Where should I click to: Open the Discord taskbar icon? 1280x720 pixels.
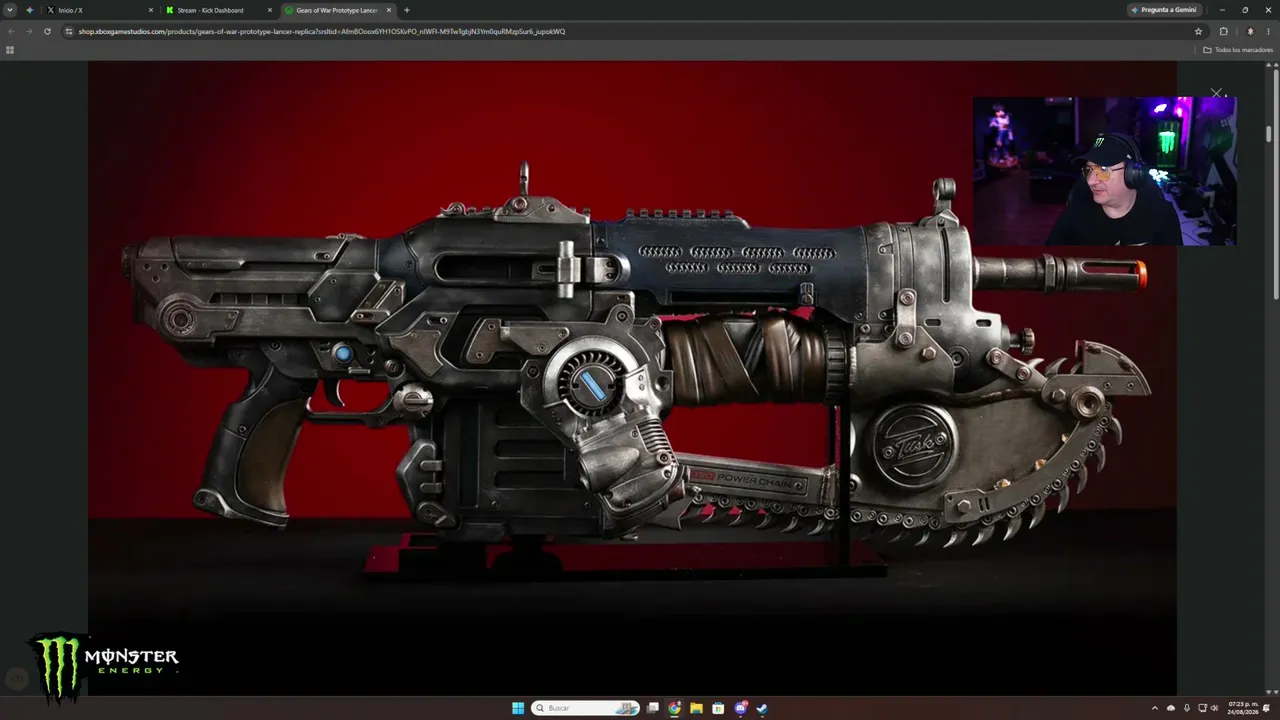pyautogui.click(x=741, y=708)
